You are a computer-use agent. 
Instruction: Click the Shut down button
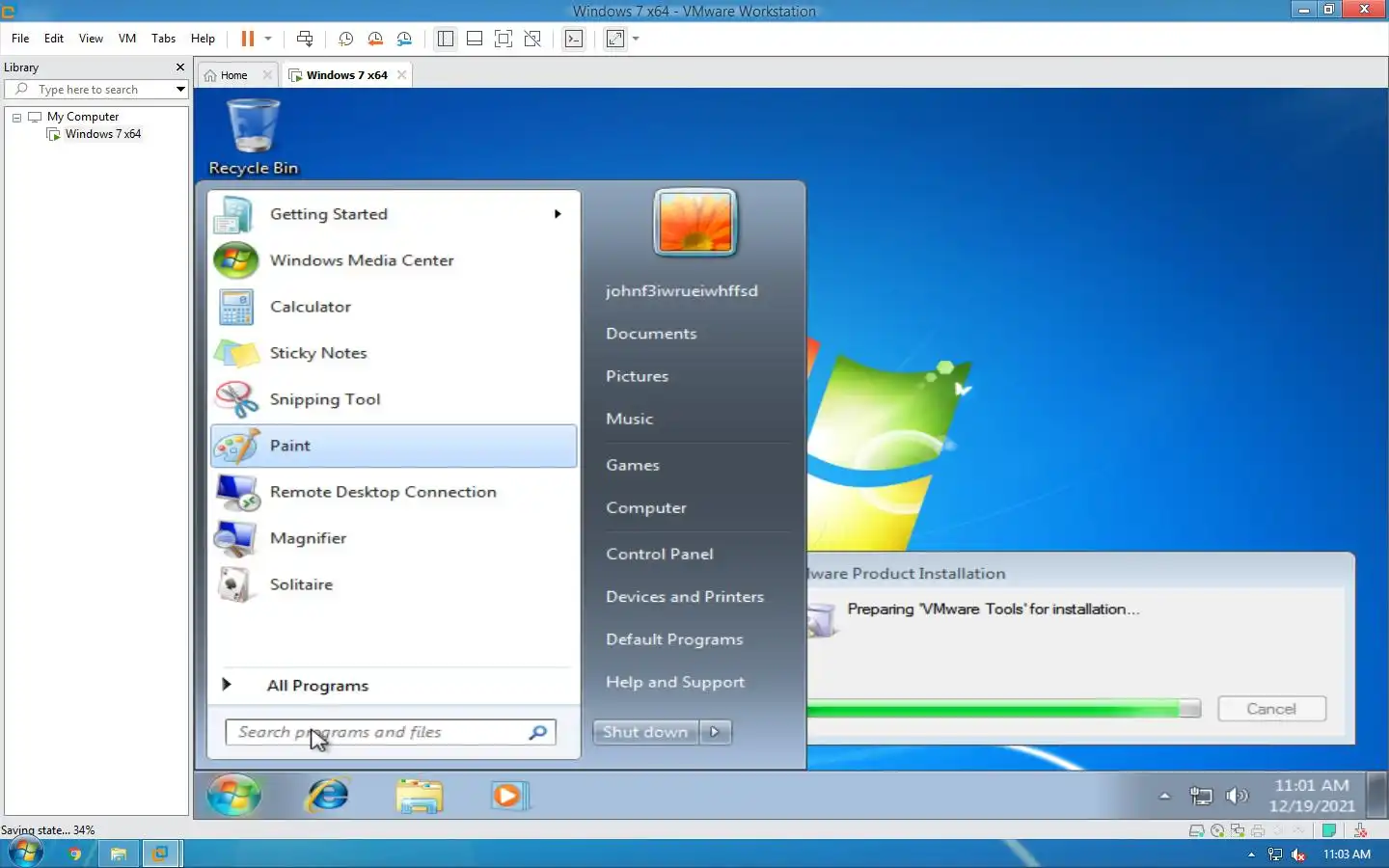point(645,732)
